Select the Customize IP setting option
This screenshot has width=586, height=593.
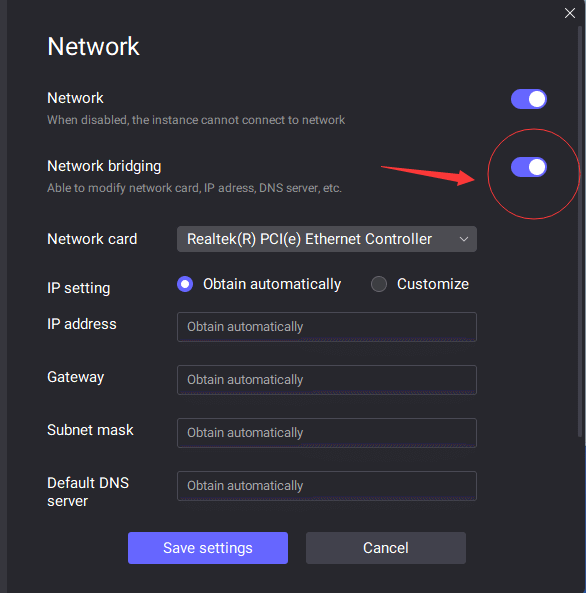[379, 284]
